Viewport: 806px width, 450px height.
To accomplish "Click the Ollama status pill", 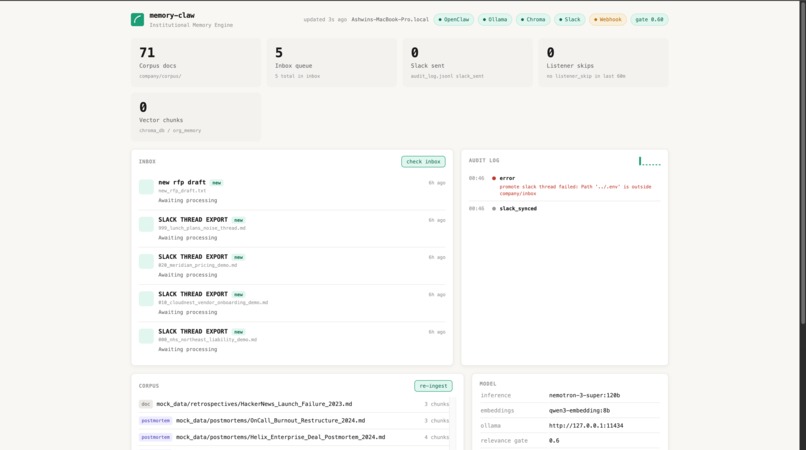I will pyautogui.click(x=494, y=20).
